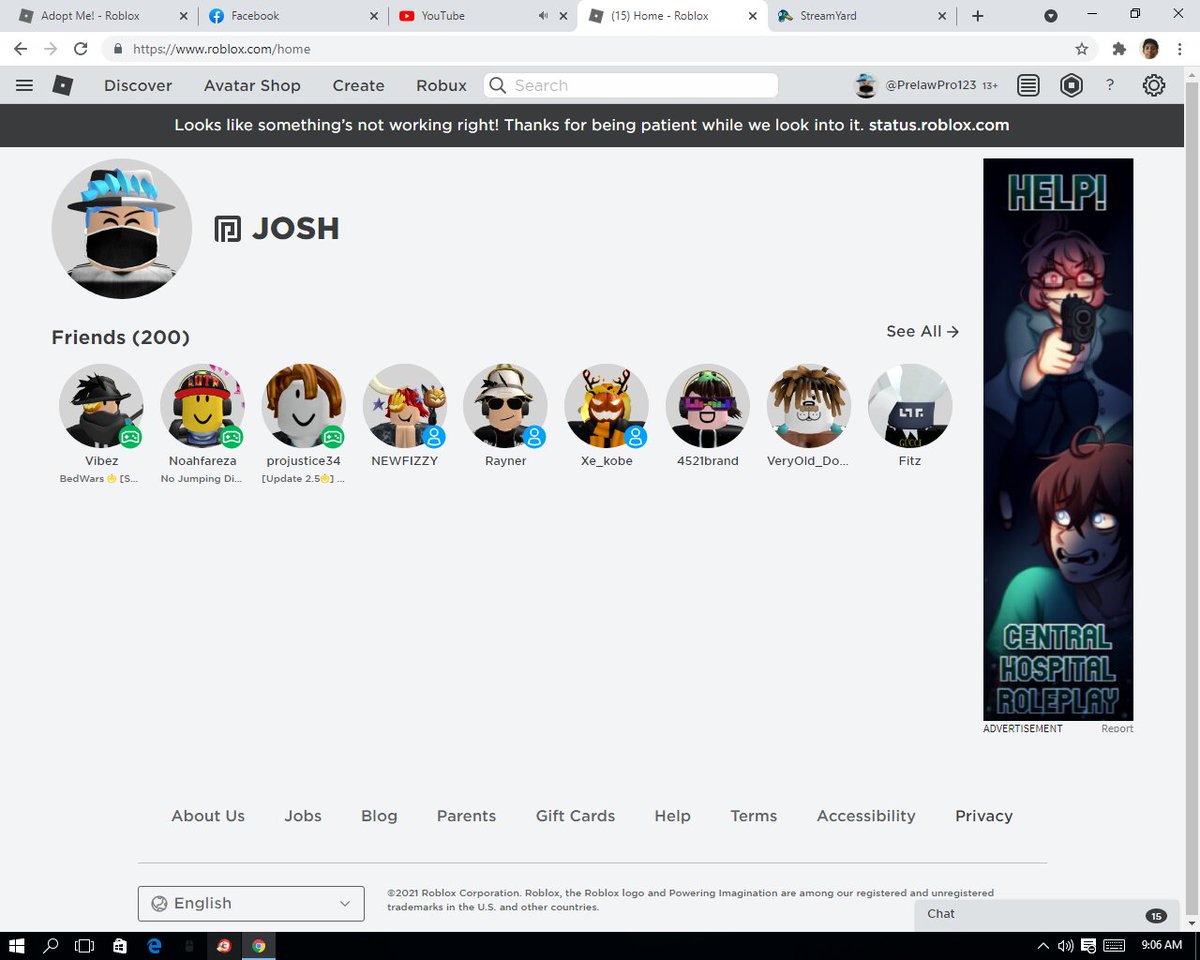The width and height of the screenshot is (1200, 960).
Task: Open Fitz's friend avatar
Action: coord(910,406)
